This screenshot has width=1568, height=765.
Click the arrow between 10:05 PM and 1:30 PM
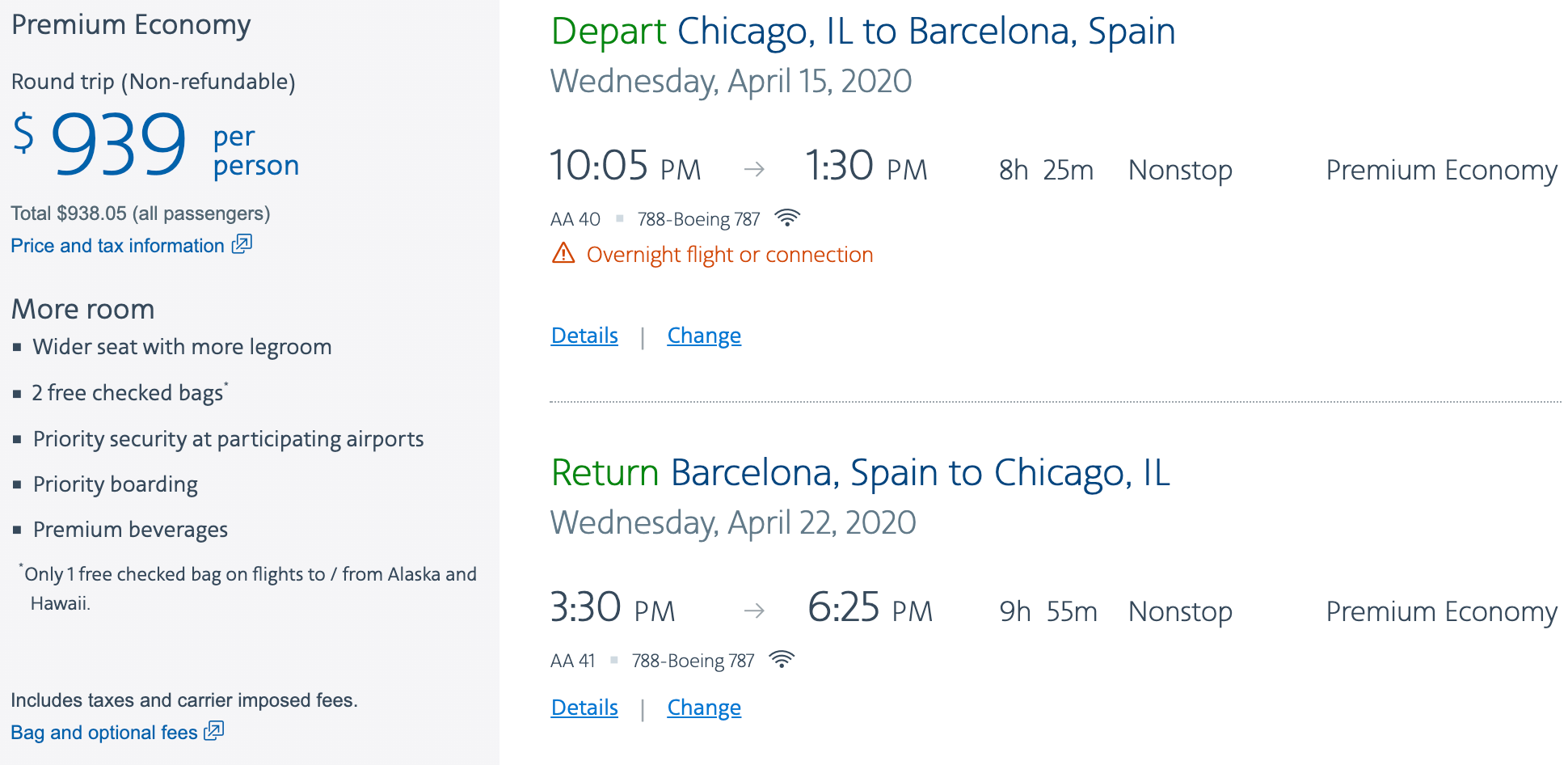tap(754, 169)
